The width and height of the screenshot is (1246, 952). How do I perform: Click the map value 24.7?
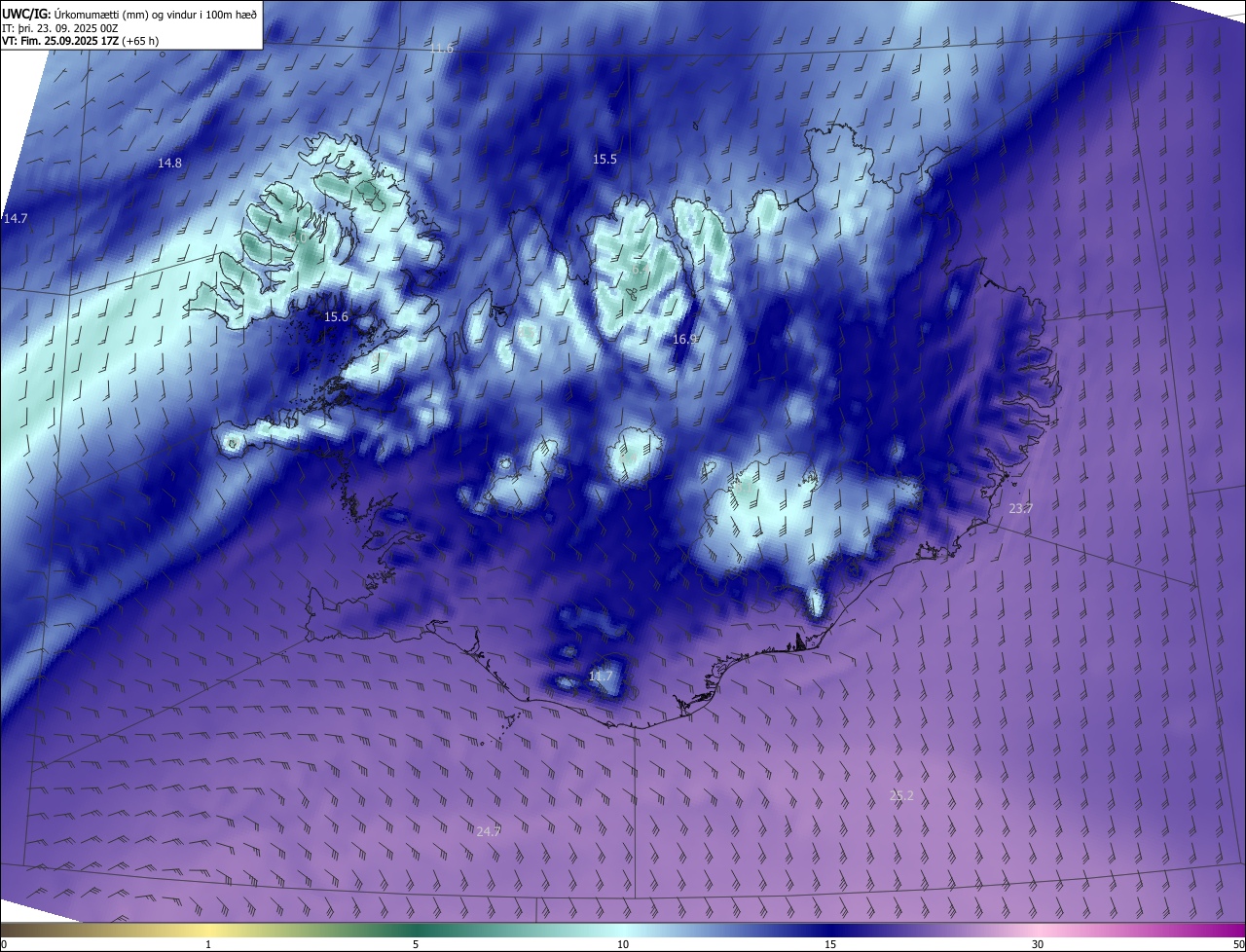point(488,831)
